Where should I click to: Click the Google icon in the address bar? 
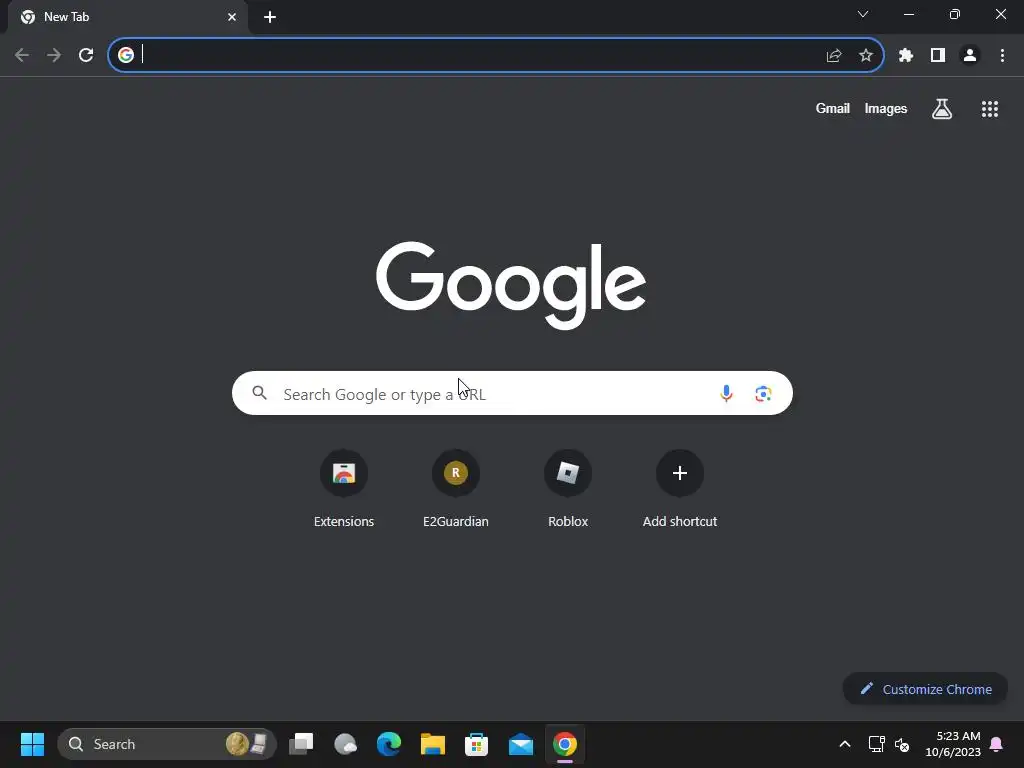tap(126, 55)
